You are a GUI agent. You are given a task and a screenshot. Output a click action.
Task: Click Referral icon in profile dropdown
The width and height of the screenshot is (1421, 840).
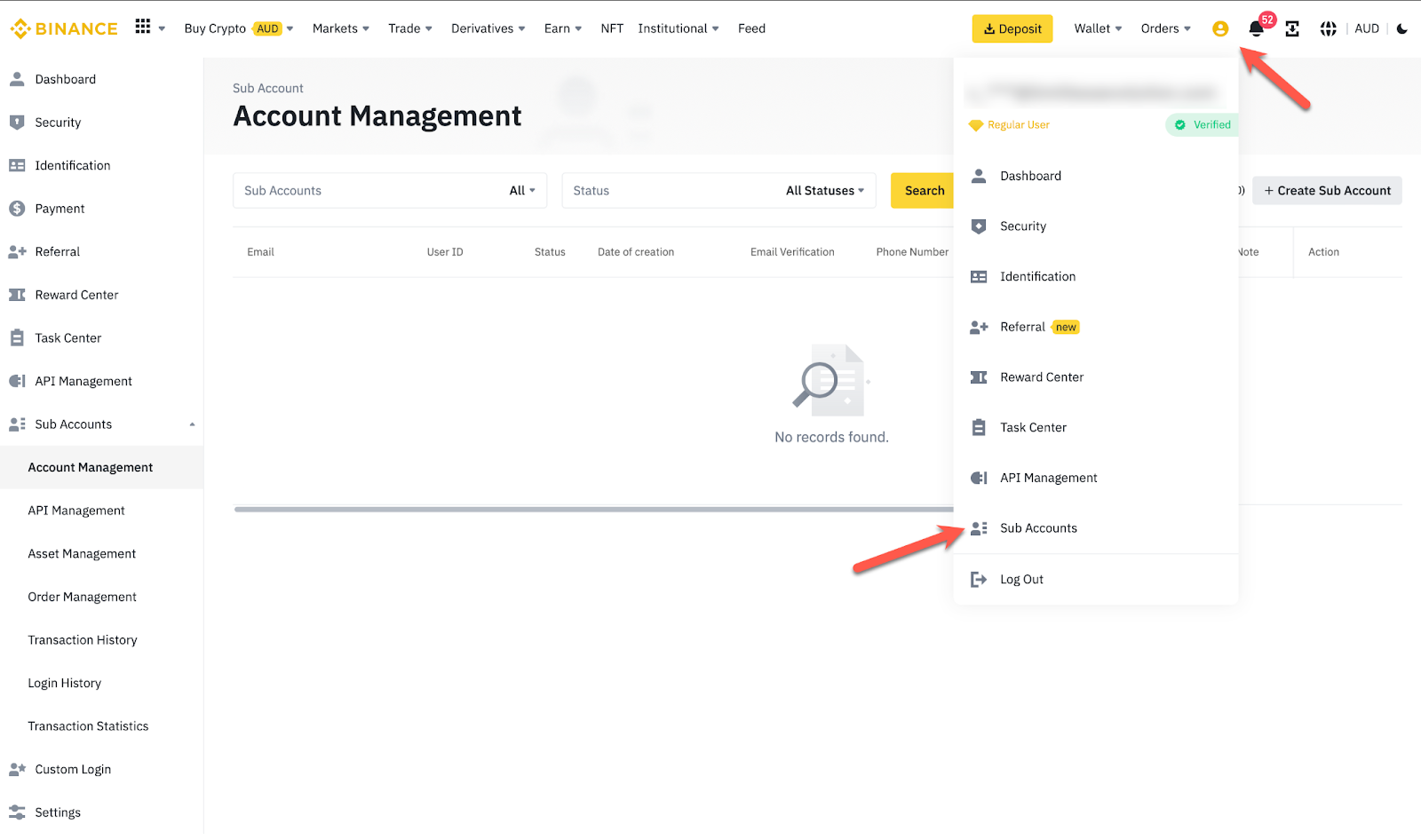click(x=979, y=328)
